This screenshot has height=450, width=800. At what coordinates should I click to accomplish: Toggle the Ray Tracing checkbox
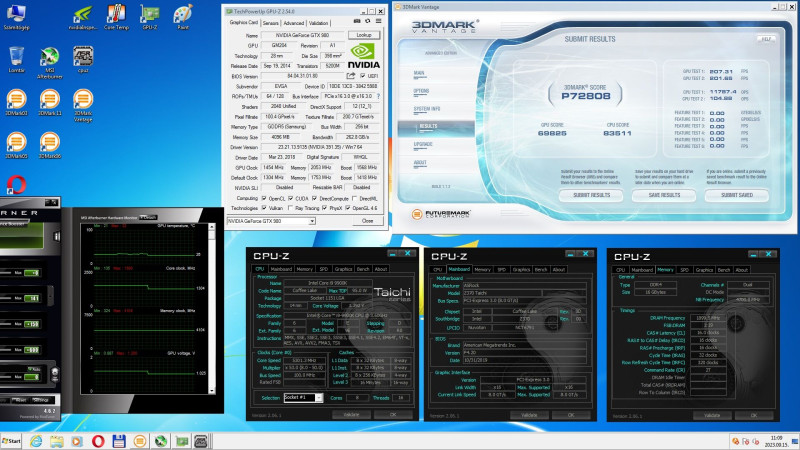290,208
